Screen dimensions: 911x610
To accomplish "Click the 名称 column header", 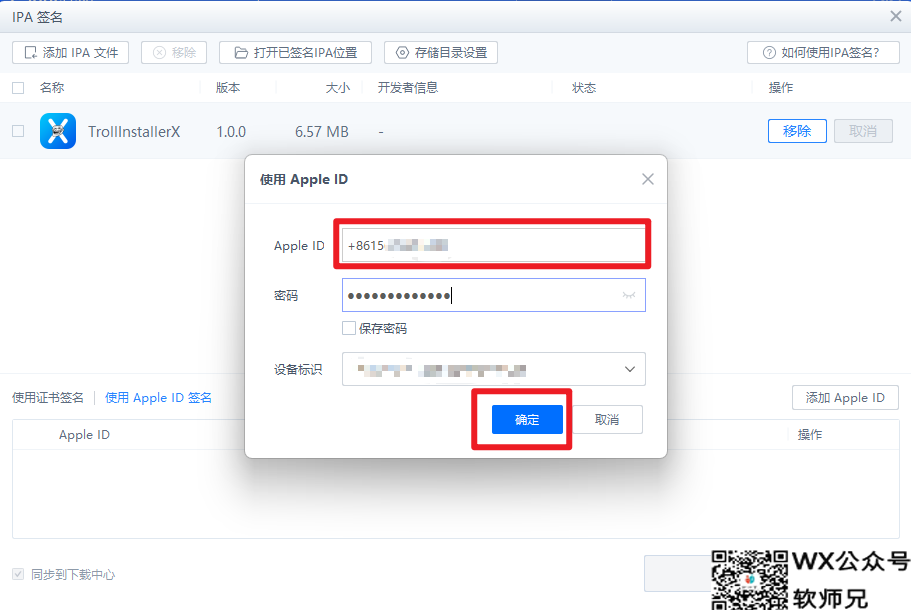I will pyautogui.click(x=52, y=88).
